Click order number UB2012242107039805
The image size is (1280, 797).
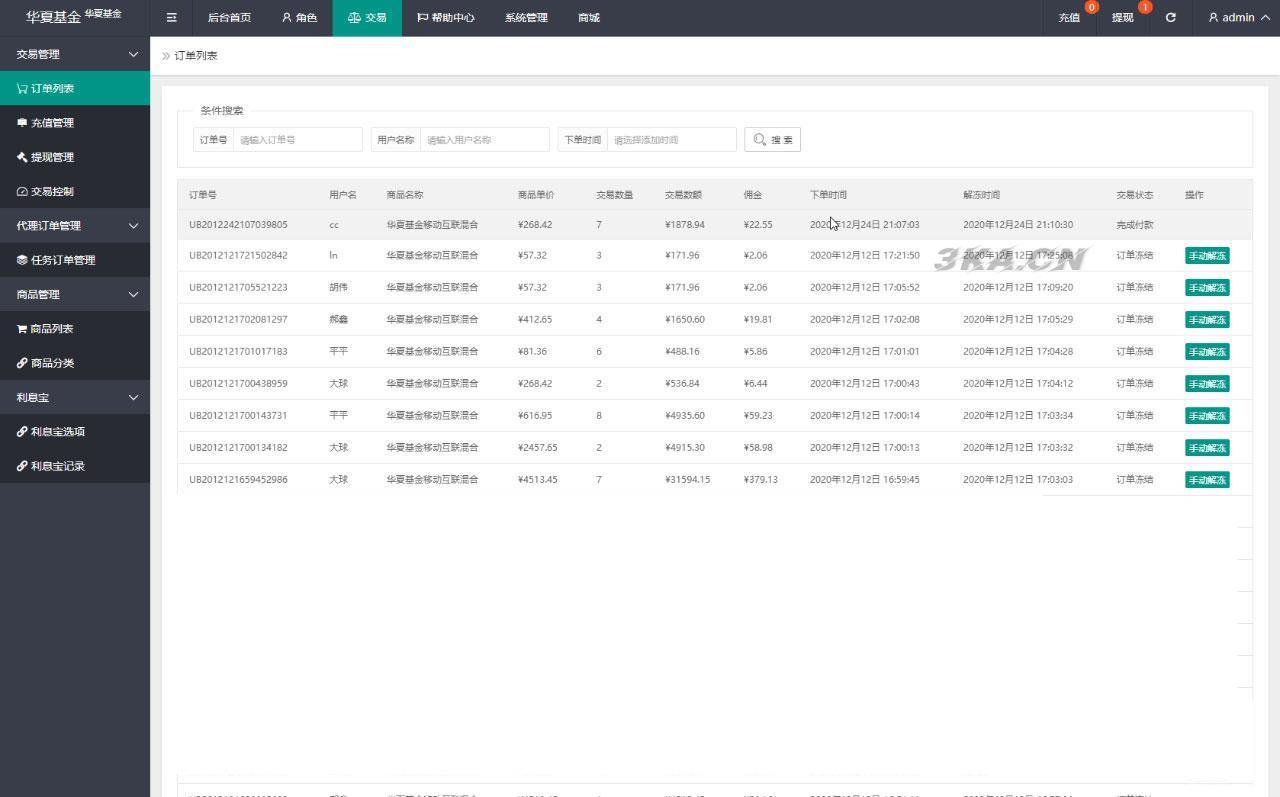point(238,225)
